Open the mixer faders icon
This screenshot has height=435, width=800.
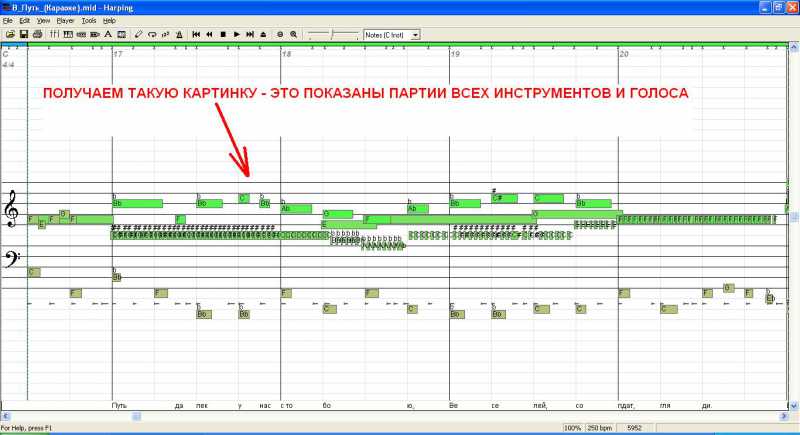click(x=54, y=35)
